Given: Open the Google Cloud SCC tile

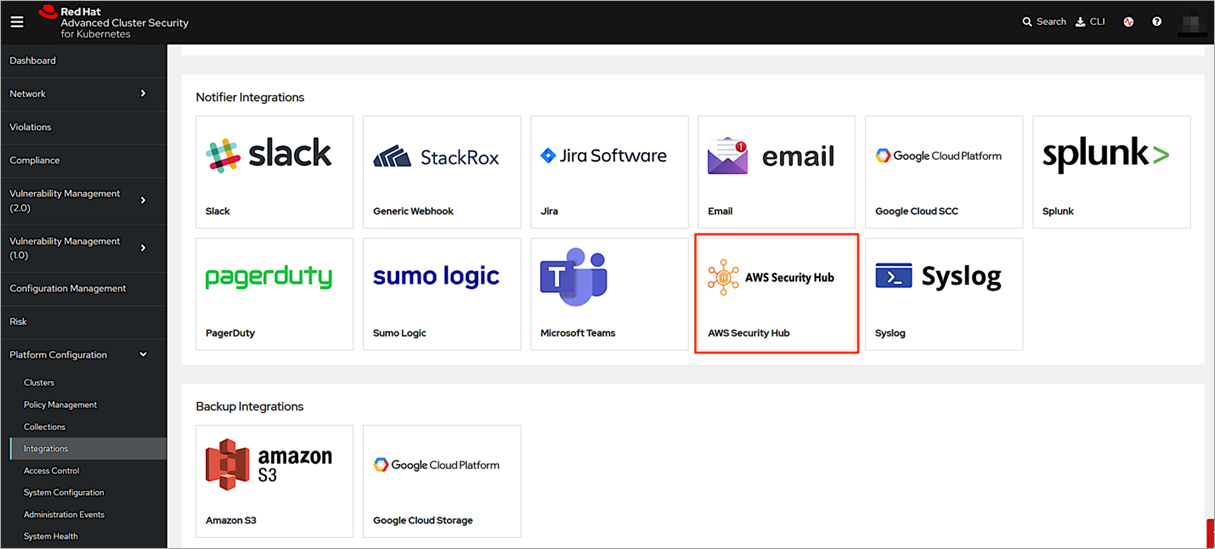Looking at the screenshot, I should tap(944, 172).
